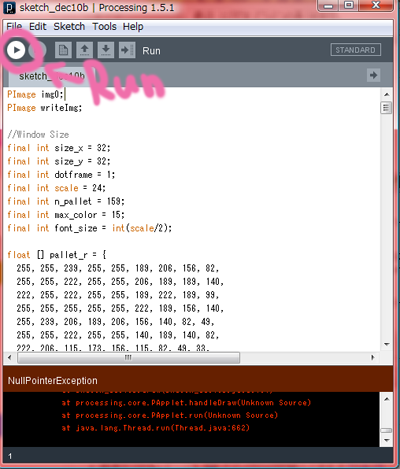Open the Edit menu
This screenshot has width=400, height=469.
[x=38, y=26]
